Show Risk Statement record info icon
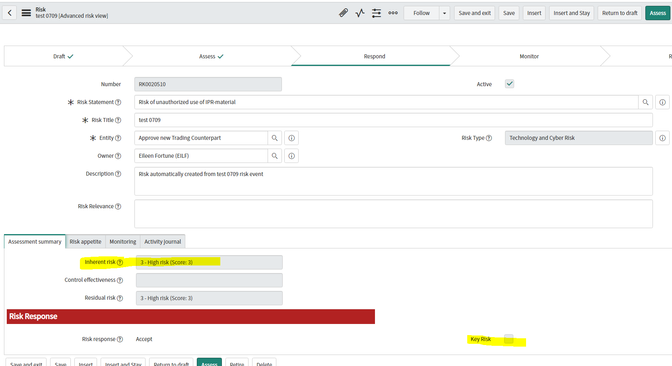 click(x=662, y=102)
